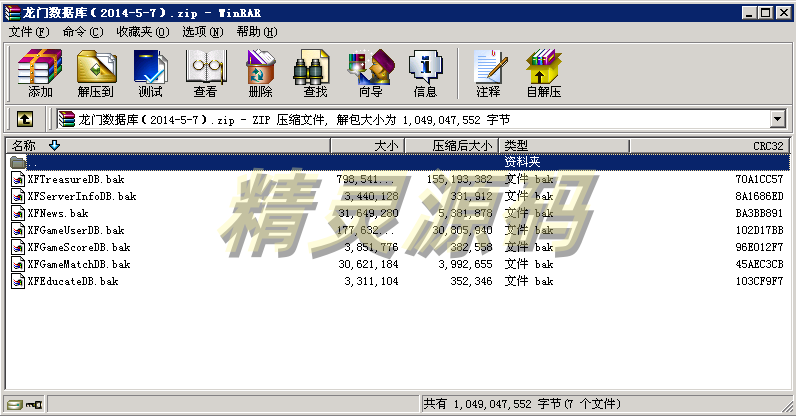Select file name XFGameUserDB.bak
This screenshot has height=416, width=796.
coord(76,230)
